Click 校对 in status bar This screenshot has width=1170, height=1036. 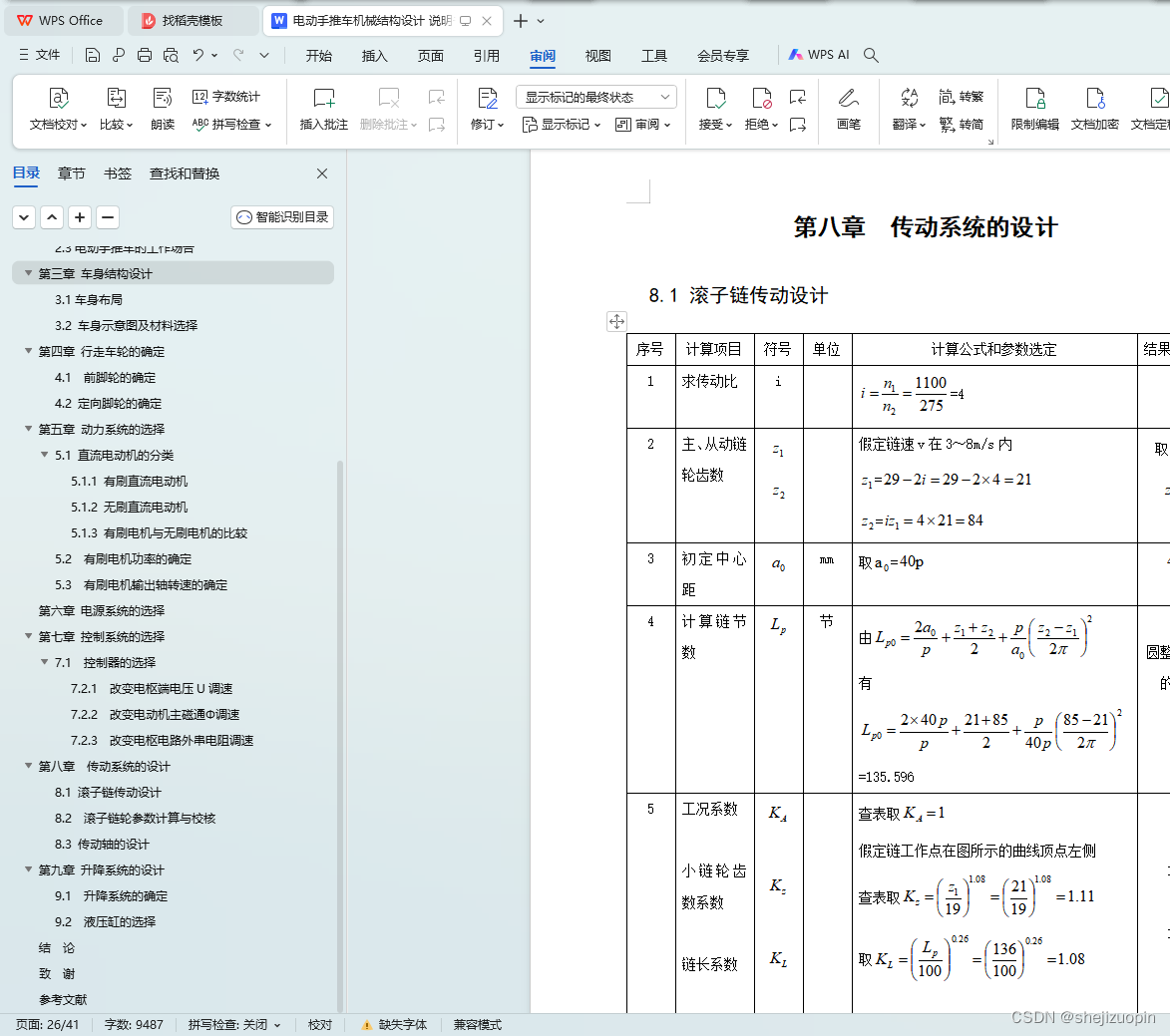(320, 1025)
